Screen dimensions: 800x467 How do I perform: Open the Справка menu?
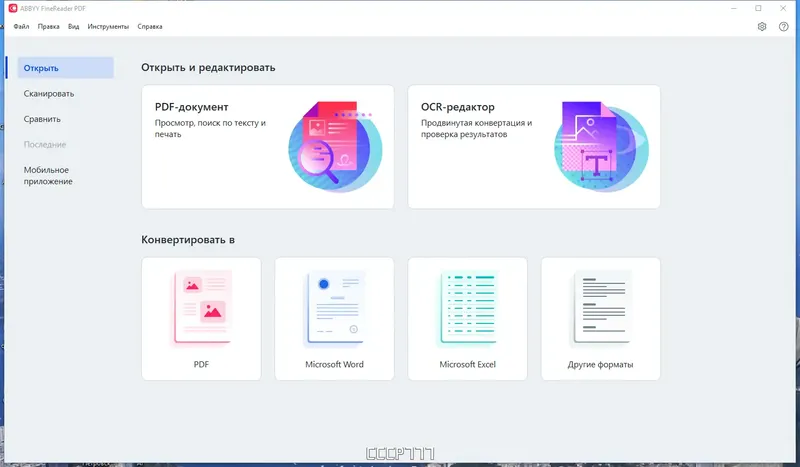150,27
